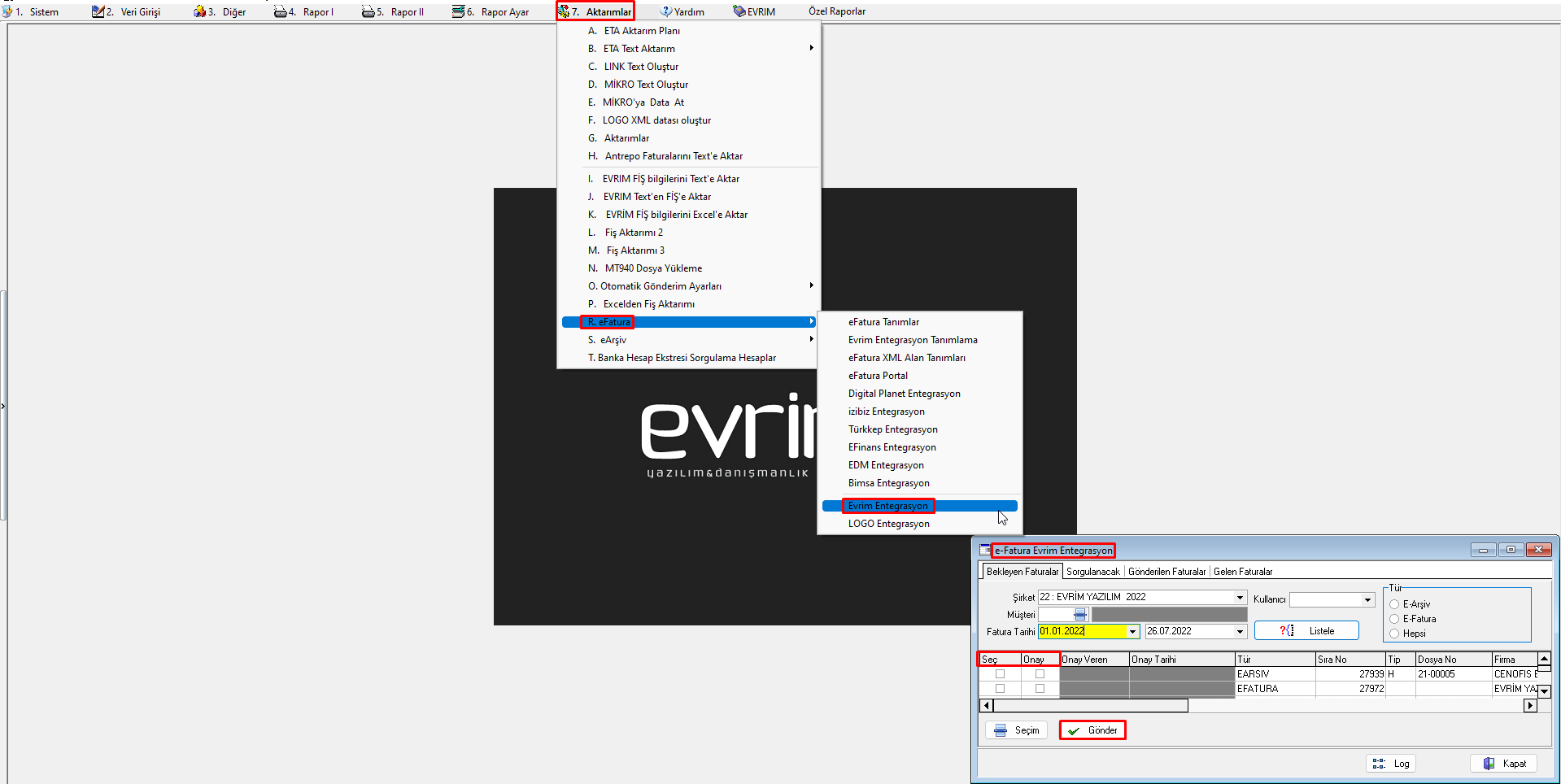Open start Fatura Tarihi date dropdown
Image resolution: width=1561 pixels, height=784 pixels.
[1132, 632]
